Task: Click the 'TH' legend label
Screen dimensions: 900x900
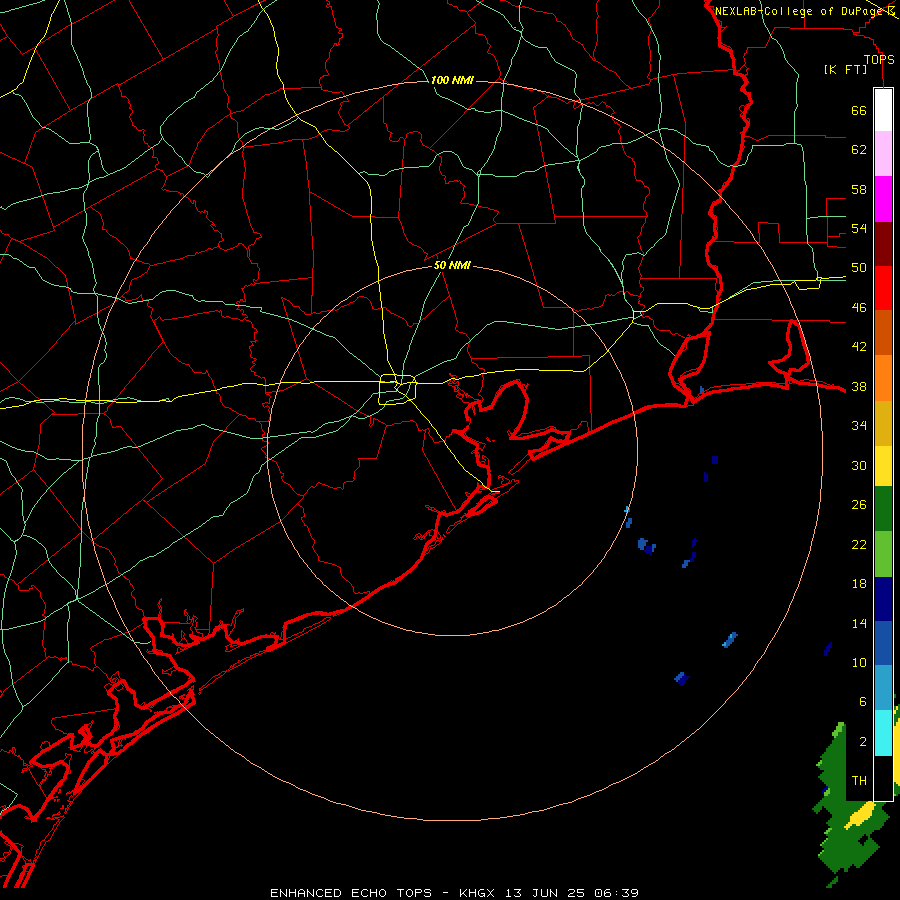Action: (x=859, y=781)
